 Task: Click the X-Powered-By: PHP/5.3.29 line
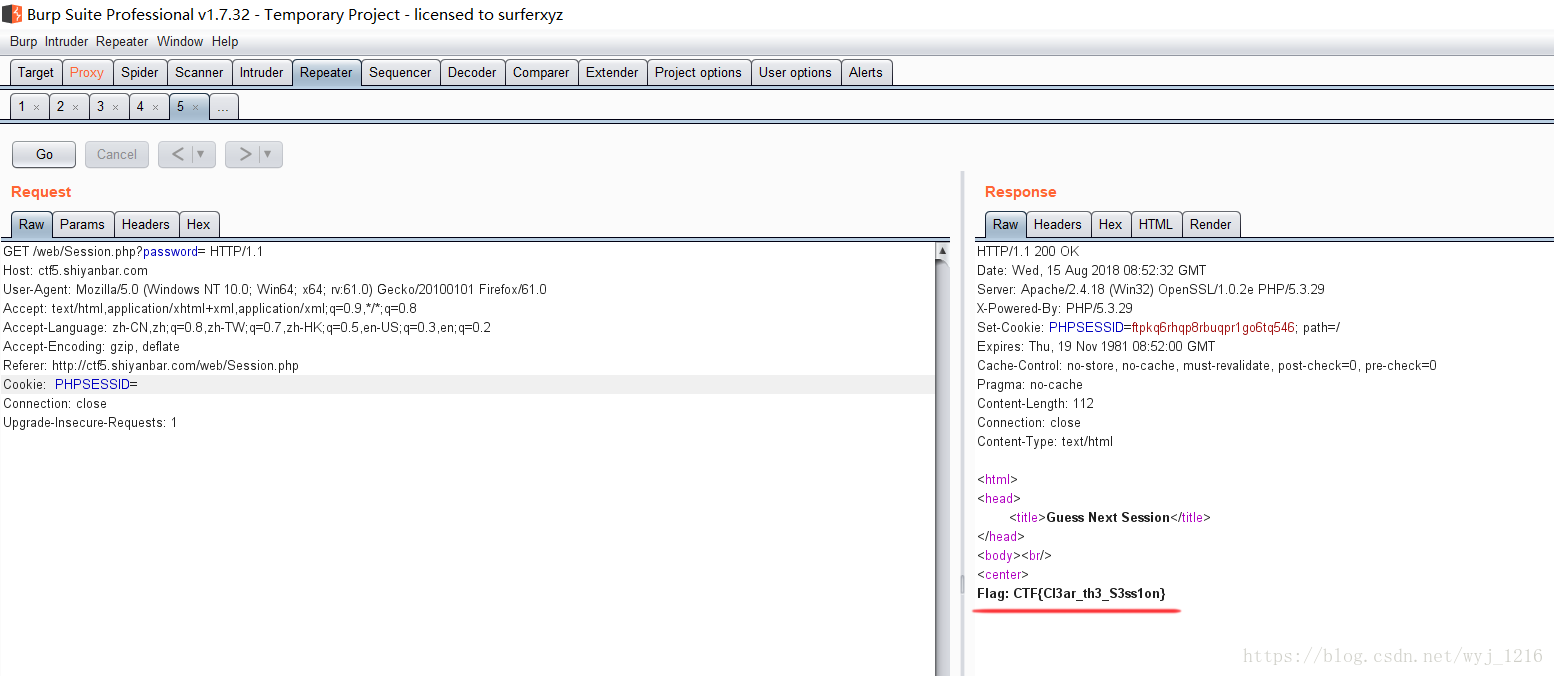[1054, 308]
